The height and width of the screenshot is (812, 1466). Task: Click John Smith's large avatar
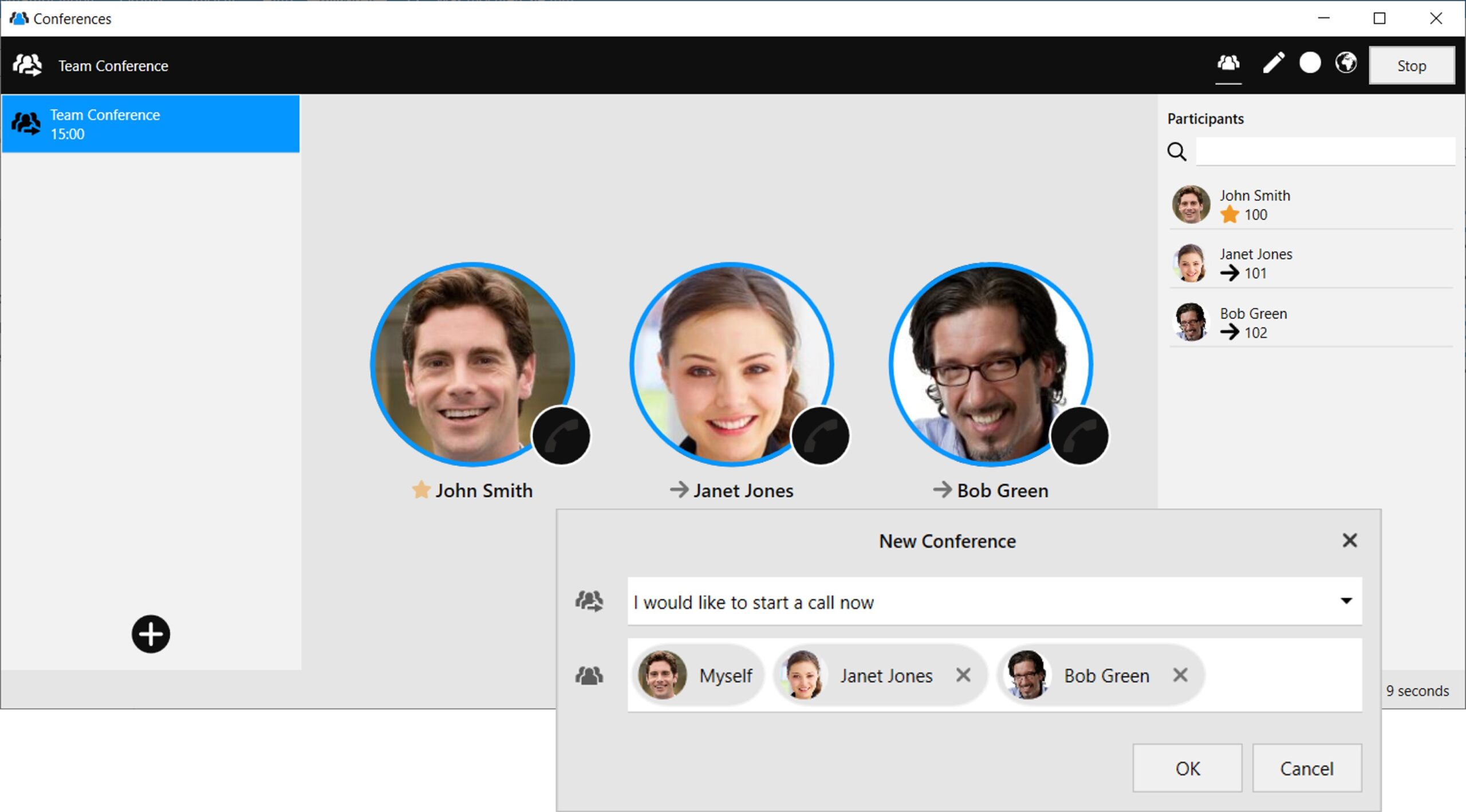pyautogui.click(x=472, y=364)
